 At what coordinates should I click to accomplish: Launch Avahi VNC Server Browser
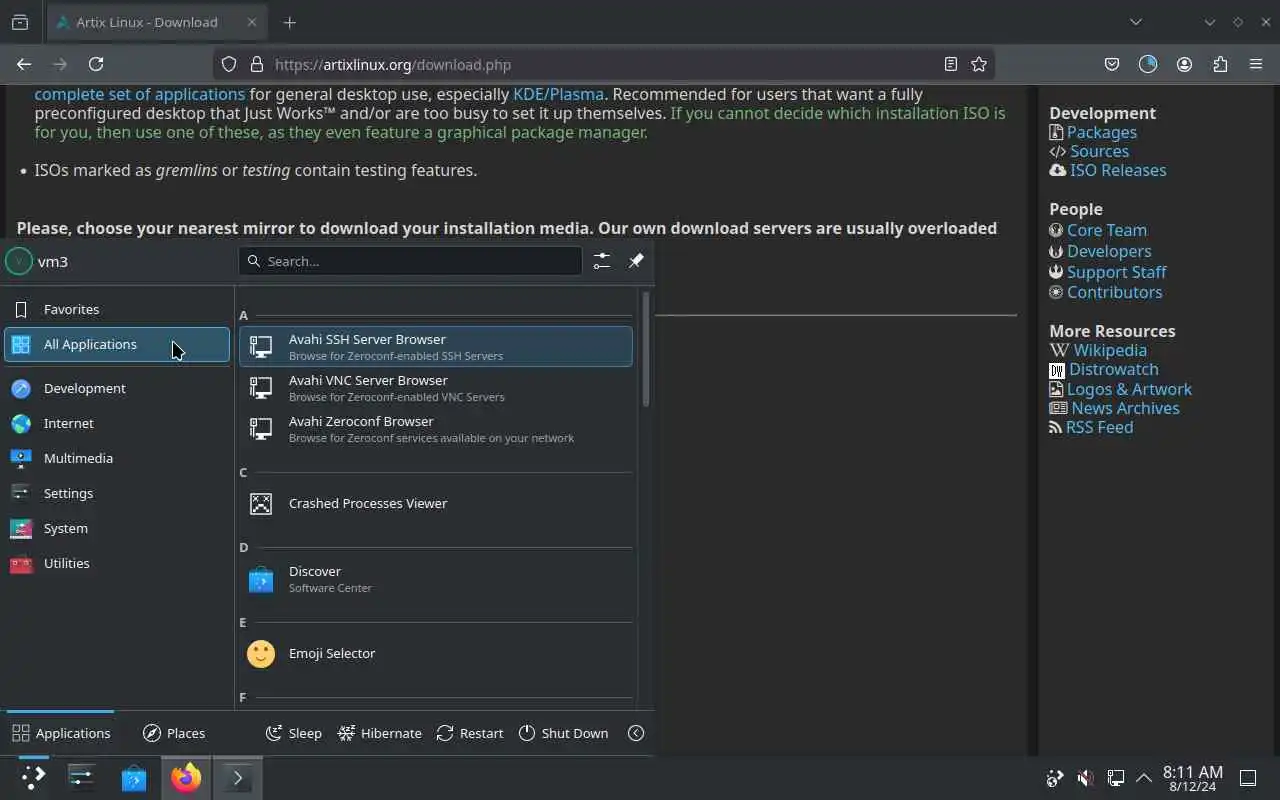[435, 387]
